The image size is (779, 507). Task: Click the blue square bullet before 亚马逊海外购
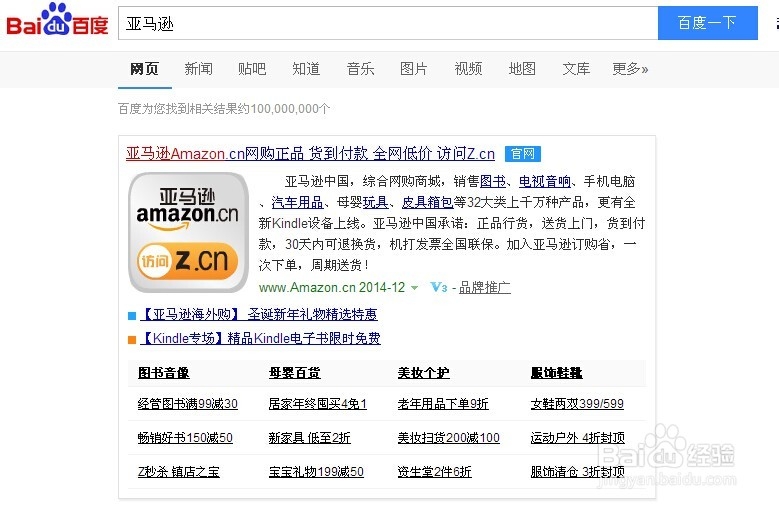(132, 316)
